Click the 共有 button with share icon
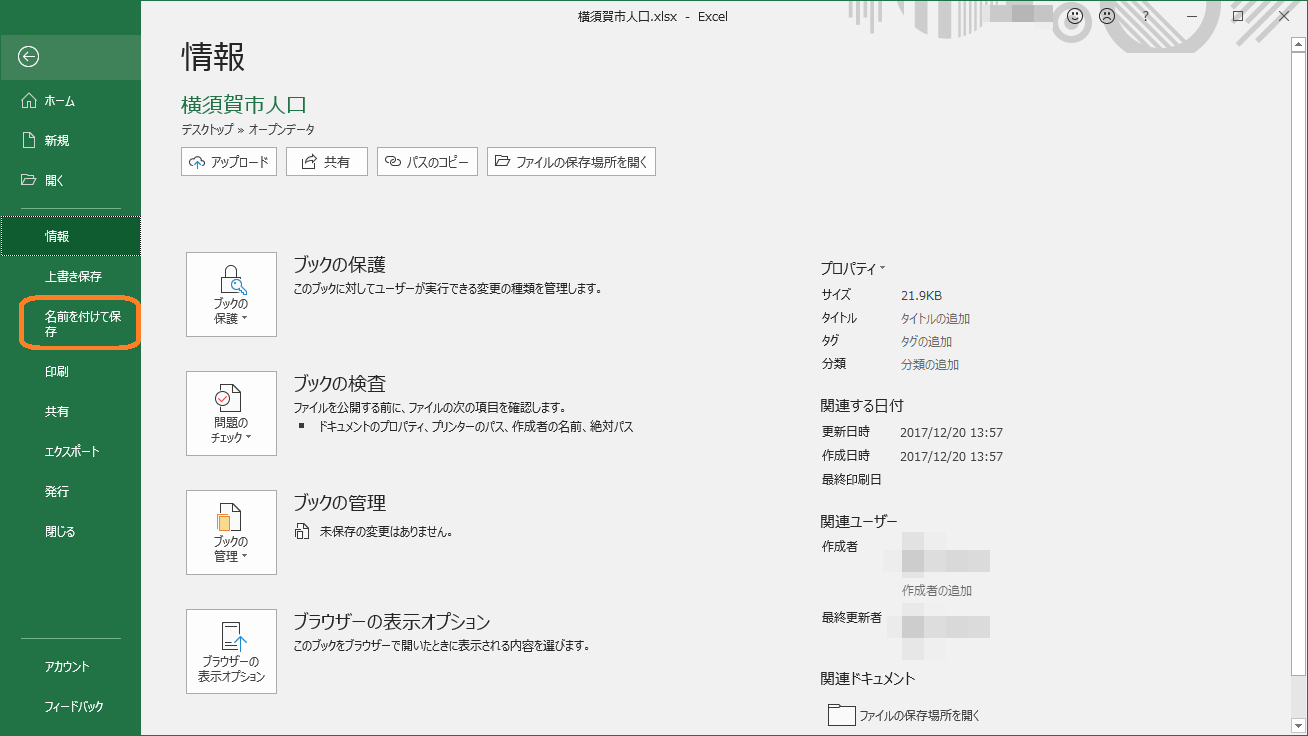Viewport: 1308px width, 736px height. click(326, 162)
